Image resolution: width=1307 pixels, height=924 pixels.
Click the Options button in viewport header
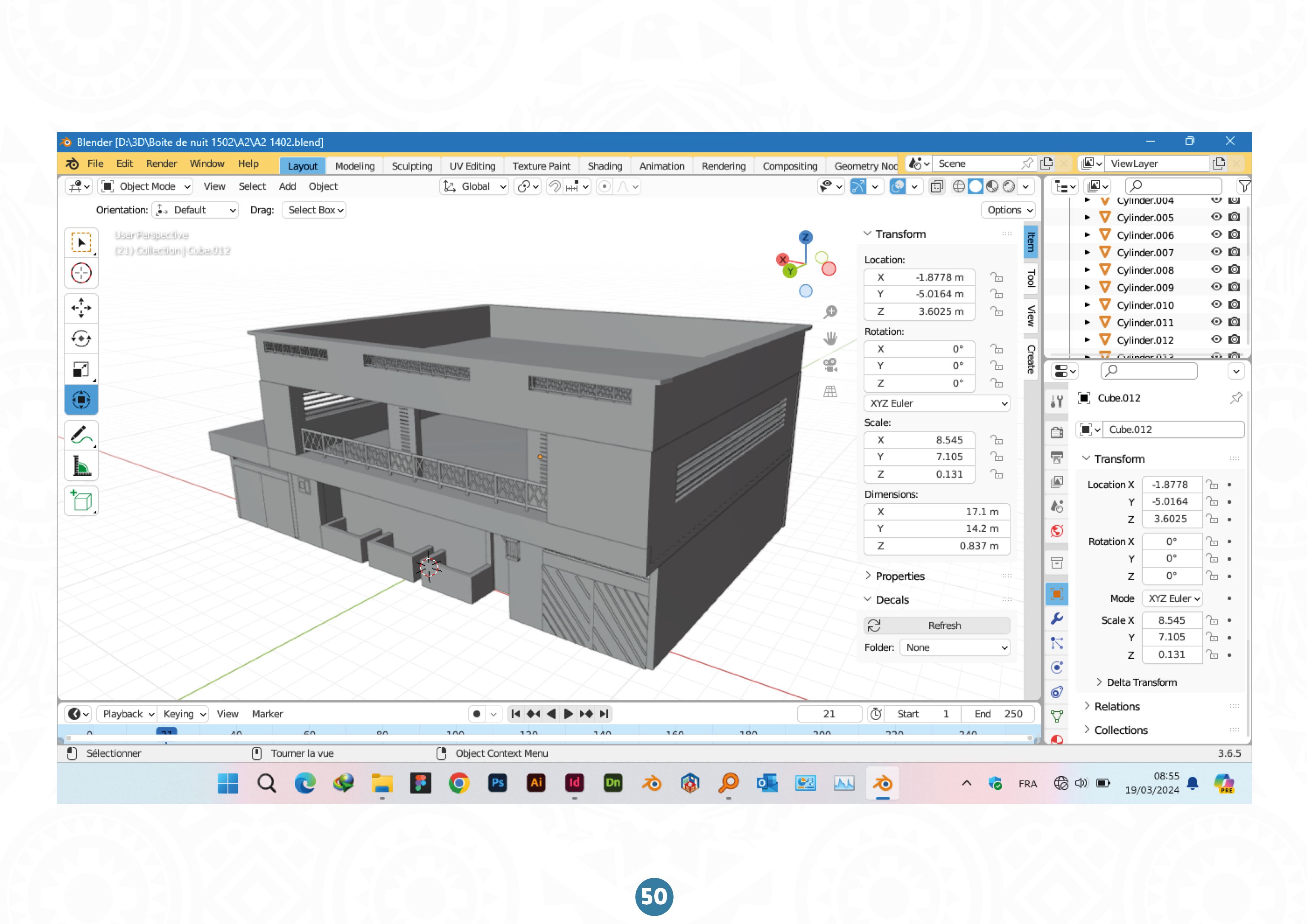[x=1009, y=210]
